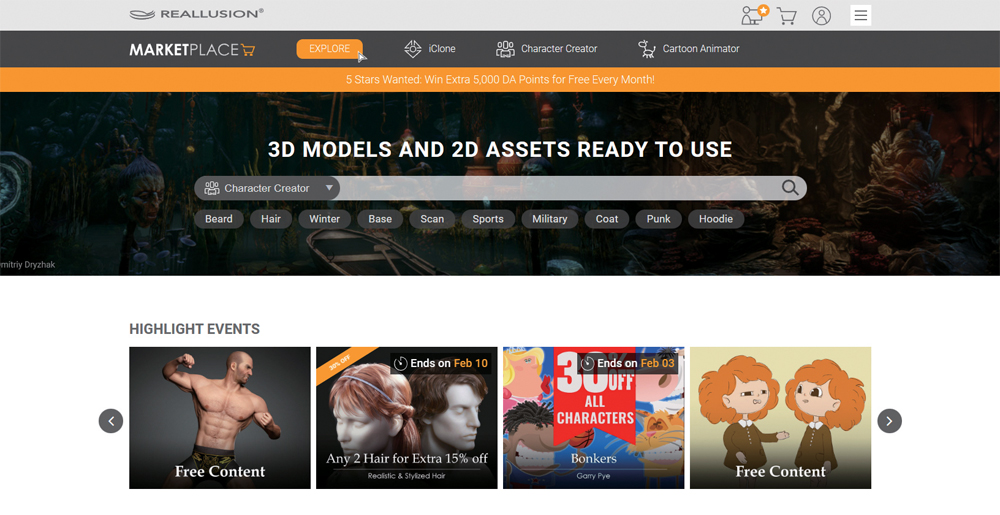
Task: Select the Hoodie tag
Action: point(716,219)
